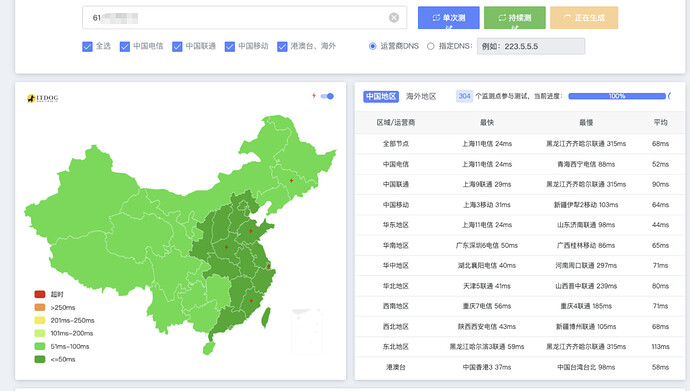Click the 最快 column header
690x391 pixels.
[487, 123]
